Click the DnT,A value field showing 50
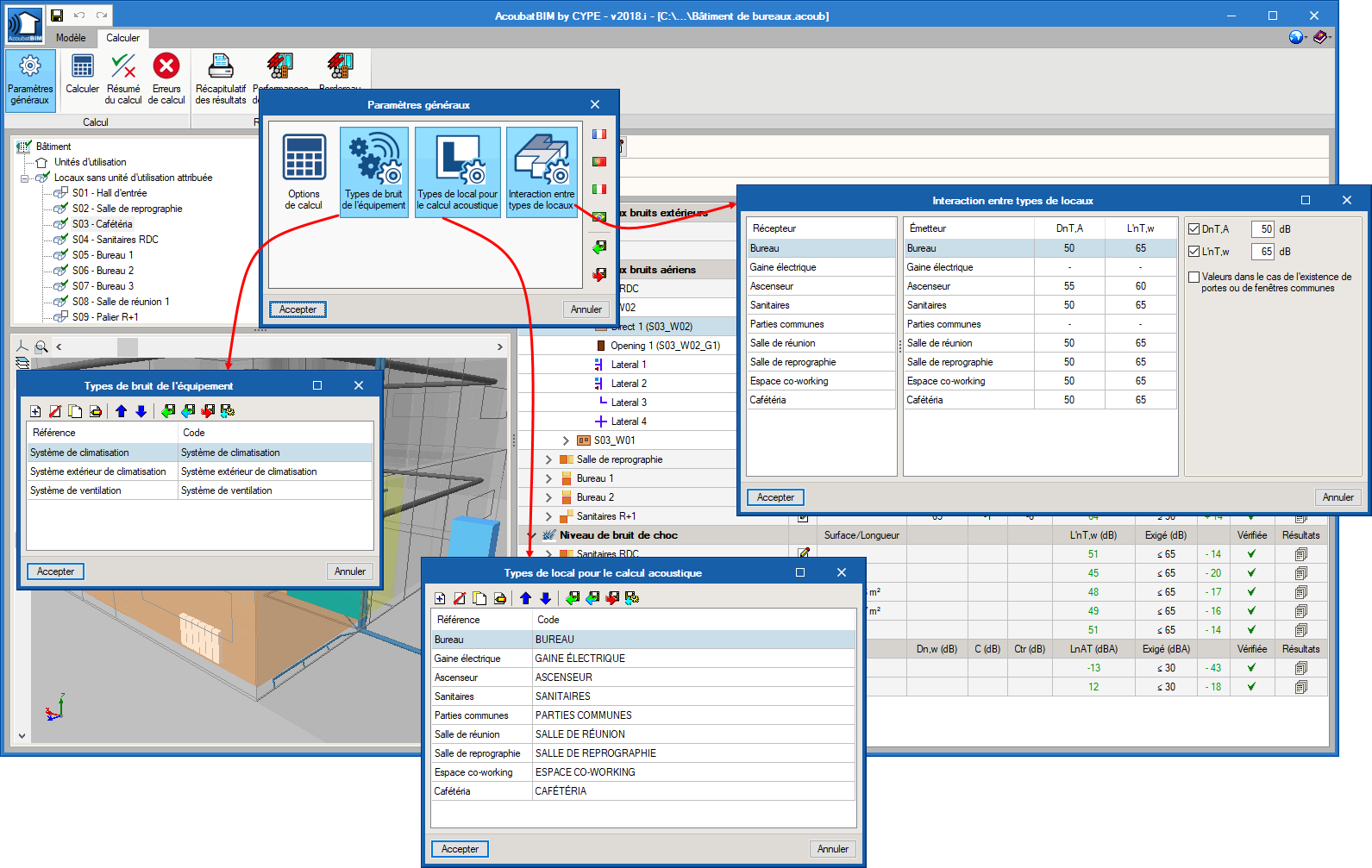Viewport: 1372px width, 868px height. [x=1262, y=229]
